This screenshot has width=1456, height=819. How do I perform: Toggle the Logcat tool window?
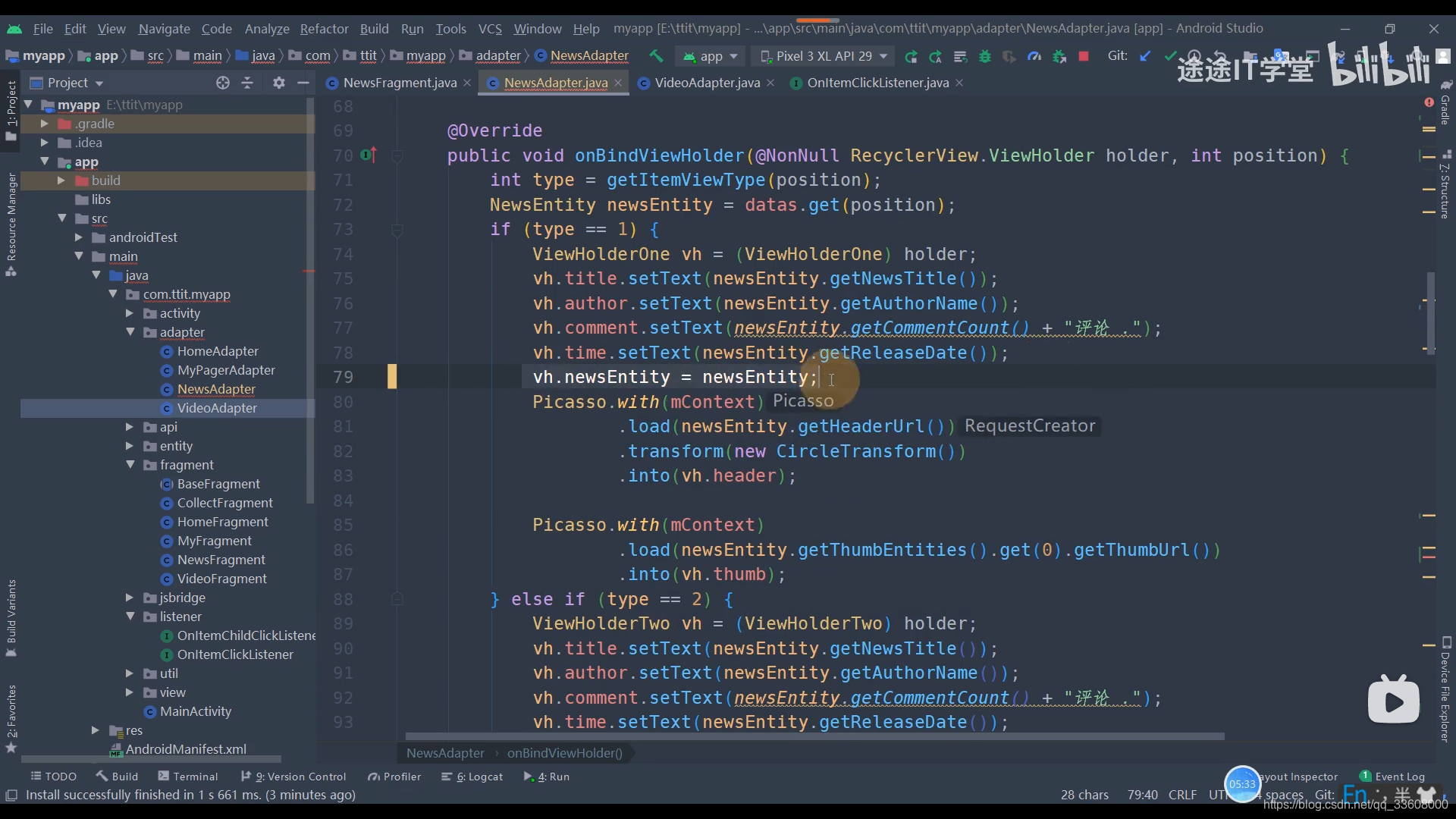[472, 777]
